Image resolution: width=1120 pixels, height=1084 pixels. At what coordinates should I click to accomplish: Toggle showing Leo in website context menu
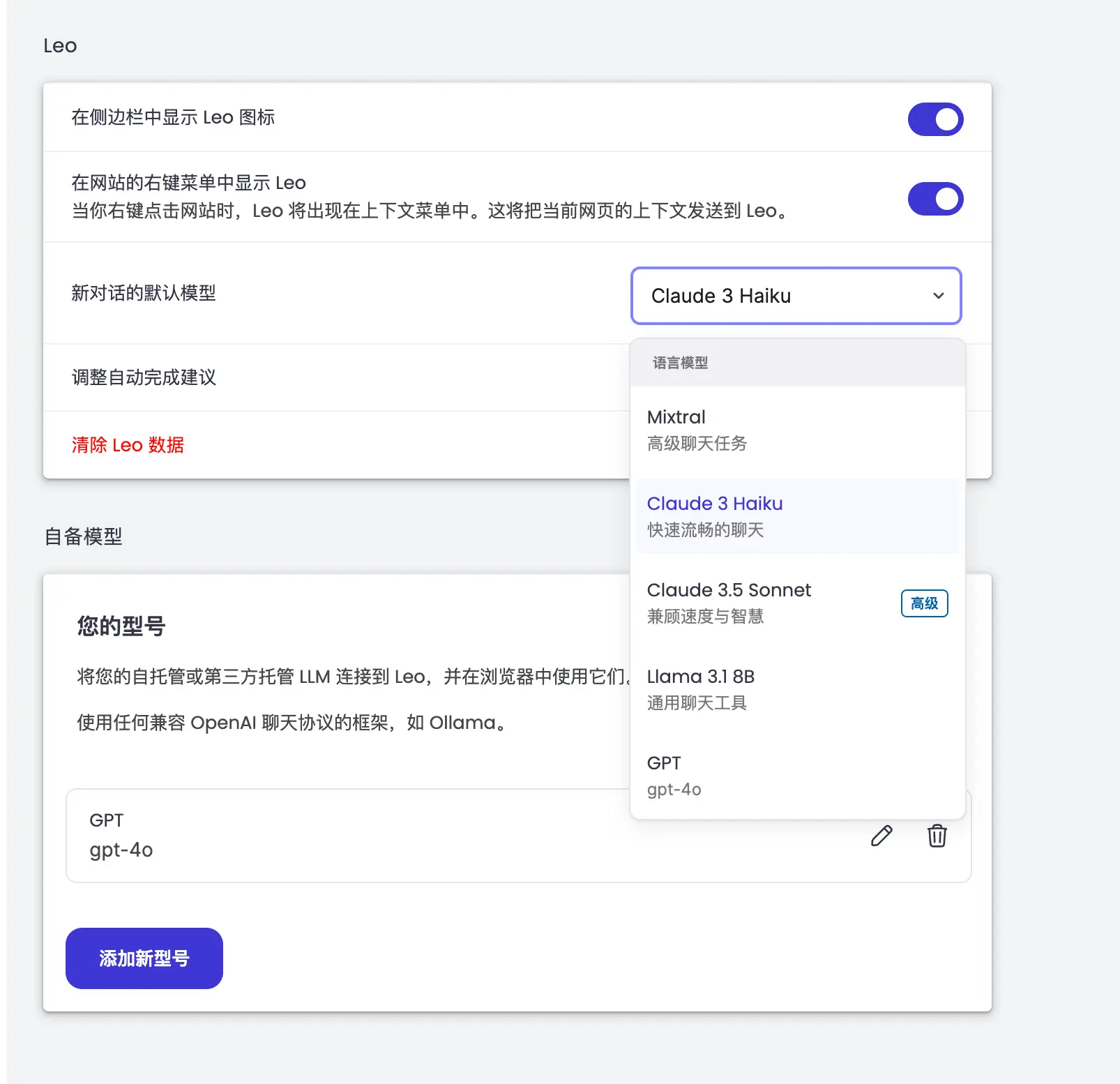[x=935, y=199]
